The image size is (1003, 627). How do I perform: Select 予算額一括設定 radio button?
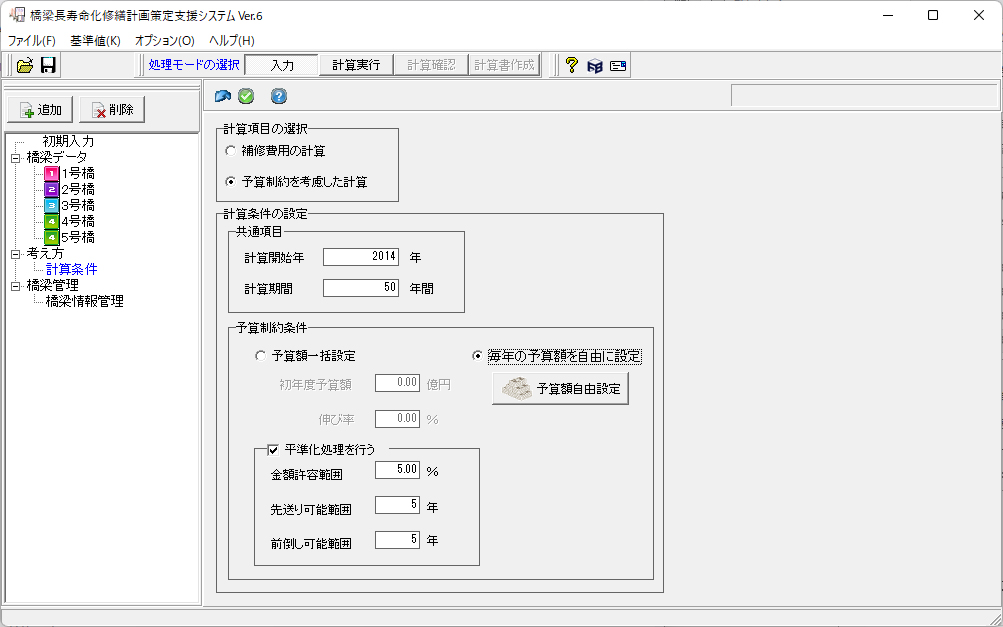260,356
